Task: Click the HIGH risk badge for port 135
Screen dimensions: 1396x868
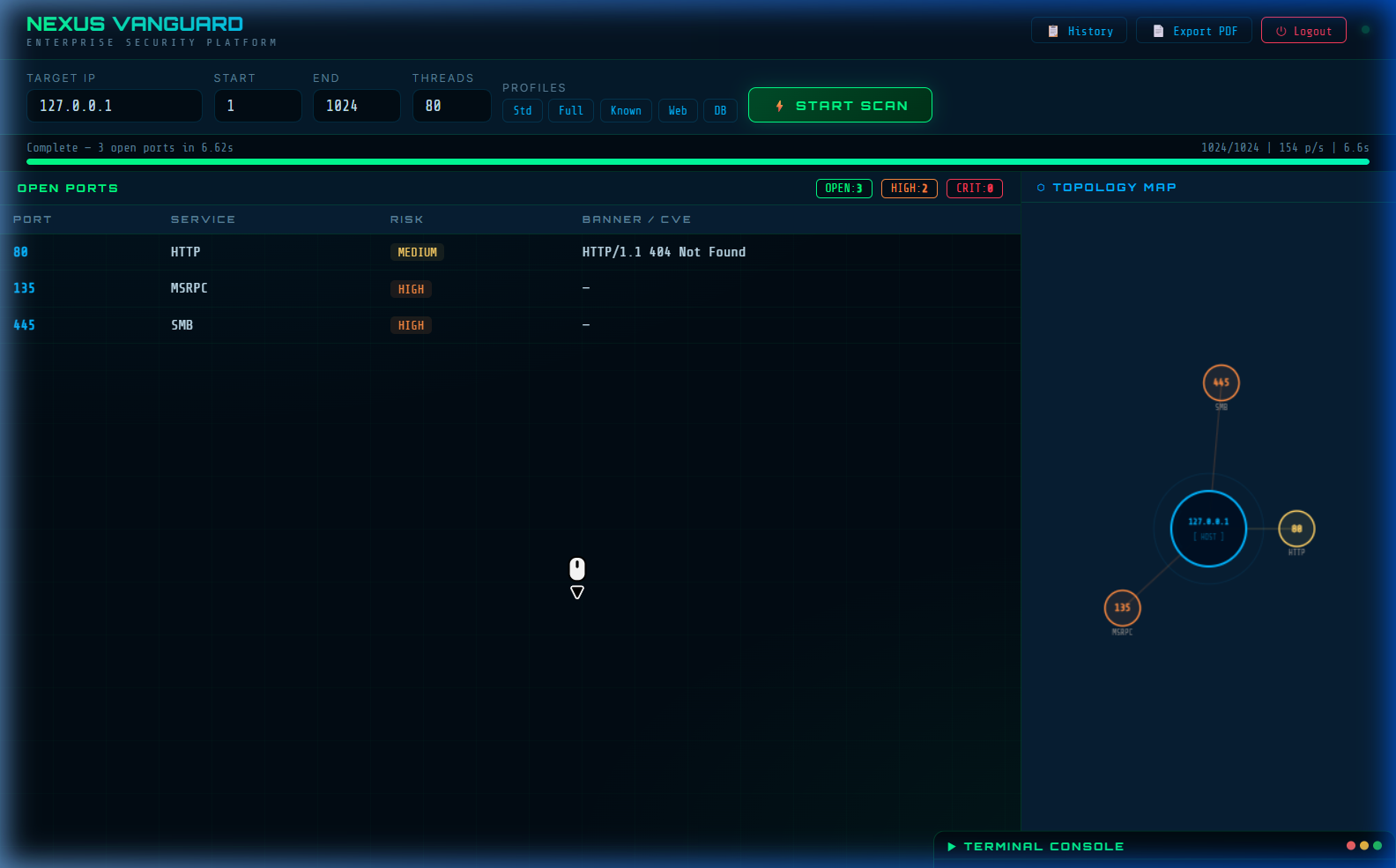Action: click(411, 289)
